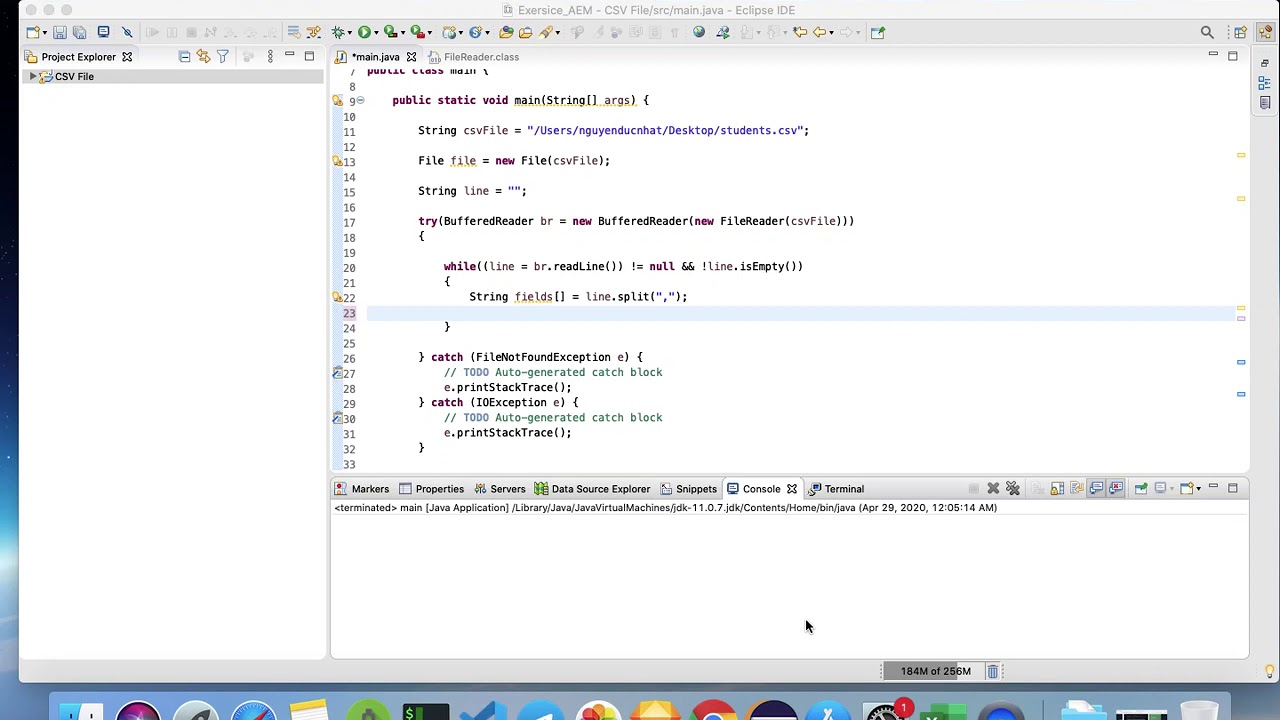Image resolution: width=1280 pixels, height=720 pixels.
Task: Toggle Console Scroll Lock
Action: click(x=1057, y=489)
